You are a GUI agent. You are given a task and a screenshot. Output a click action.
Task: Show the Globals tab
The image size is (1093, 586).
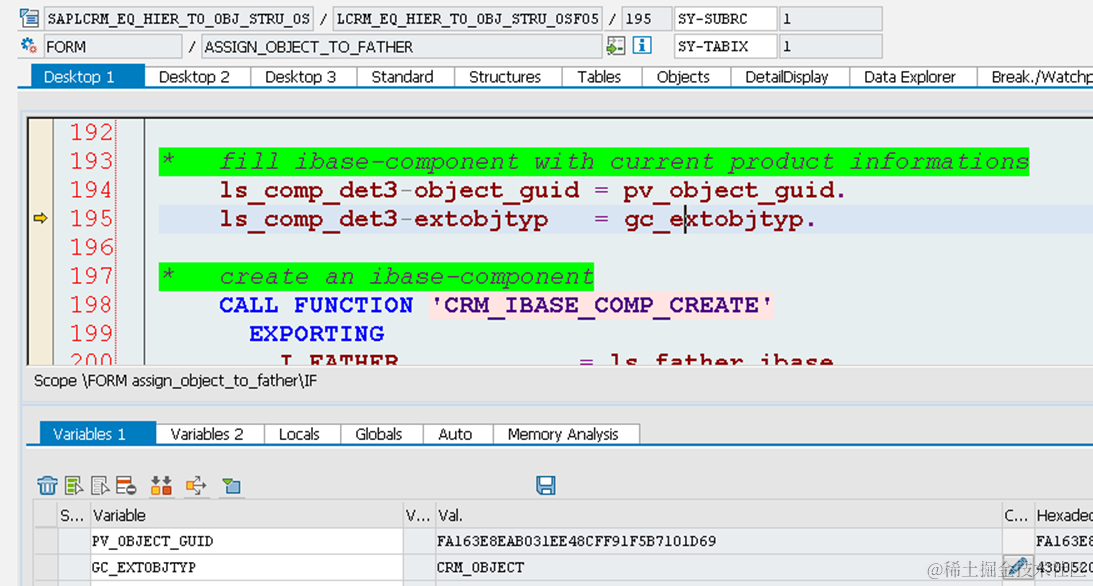pos(379,434)
